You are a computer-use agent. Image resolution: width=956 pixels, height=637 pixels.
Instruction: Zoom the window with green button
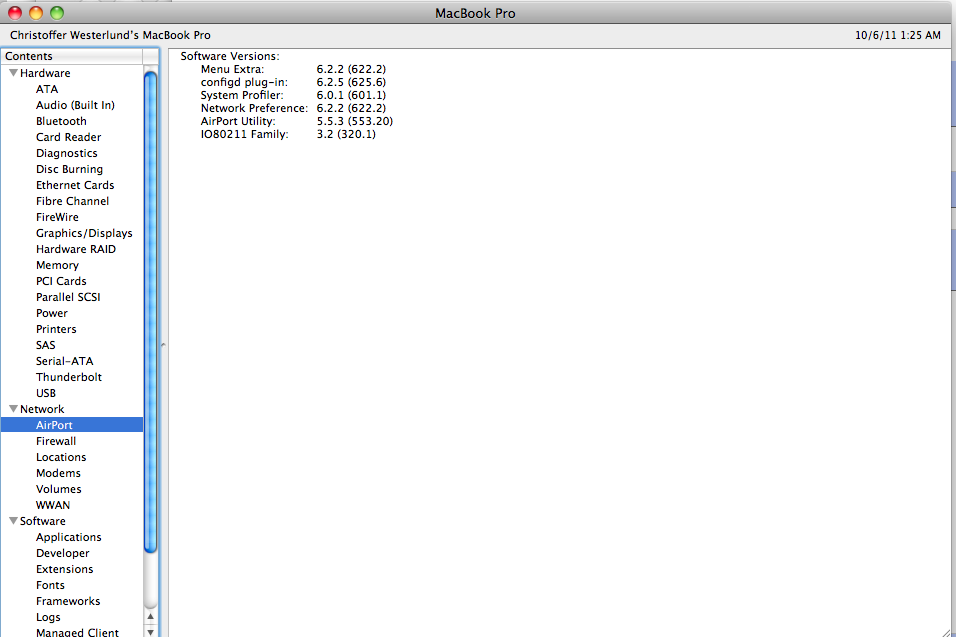pyautogui.click(x=57, y=13)
